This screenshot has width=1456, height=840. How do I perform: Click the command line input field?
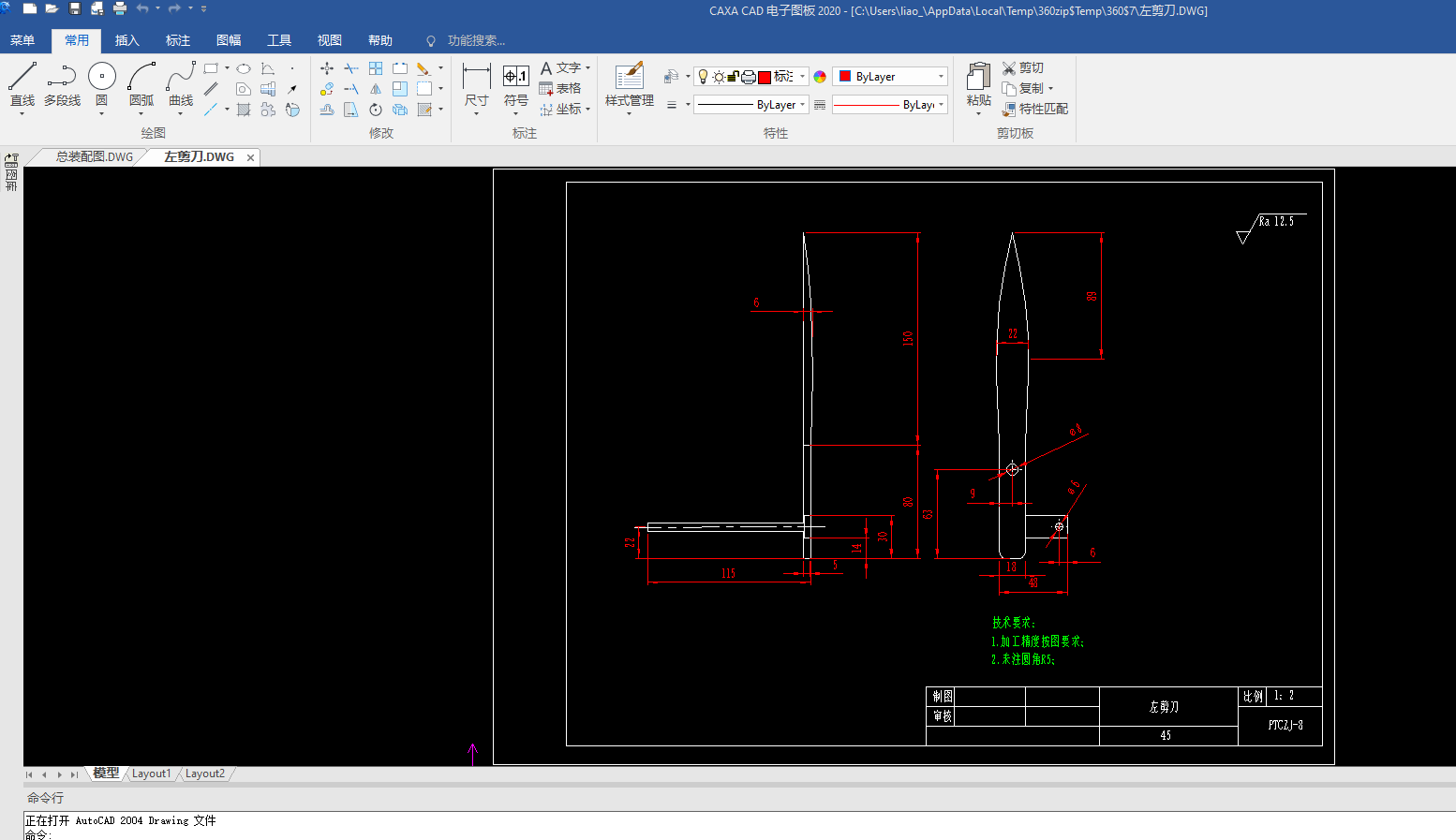click(x=740, y=834)
